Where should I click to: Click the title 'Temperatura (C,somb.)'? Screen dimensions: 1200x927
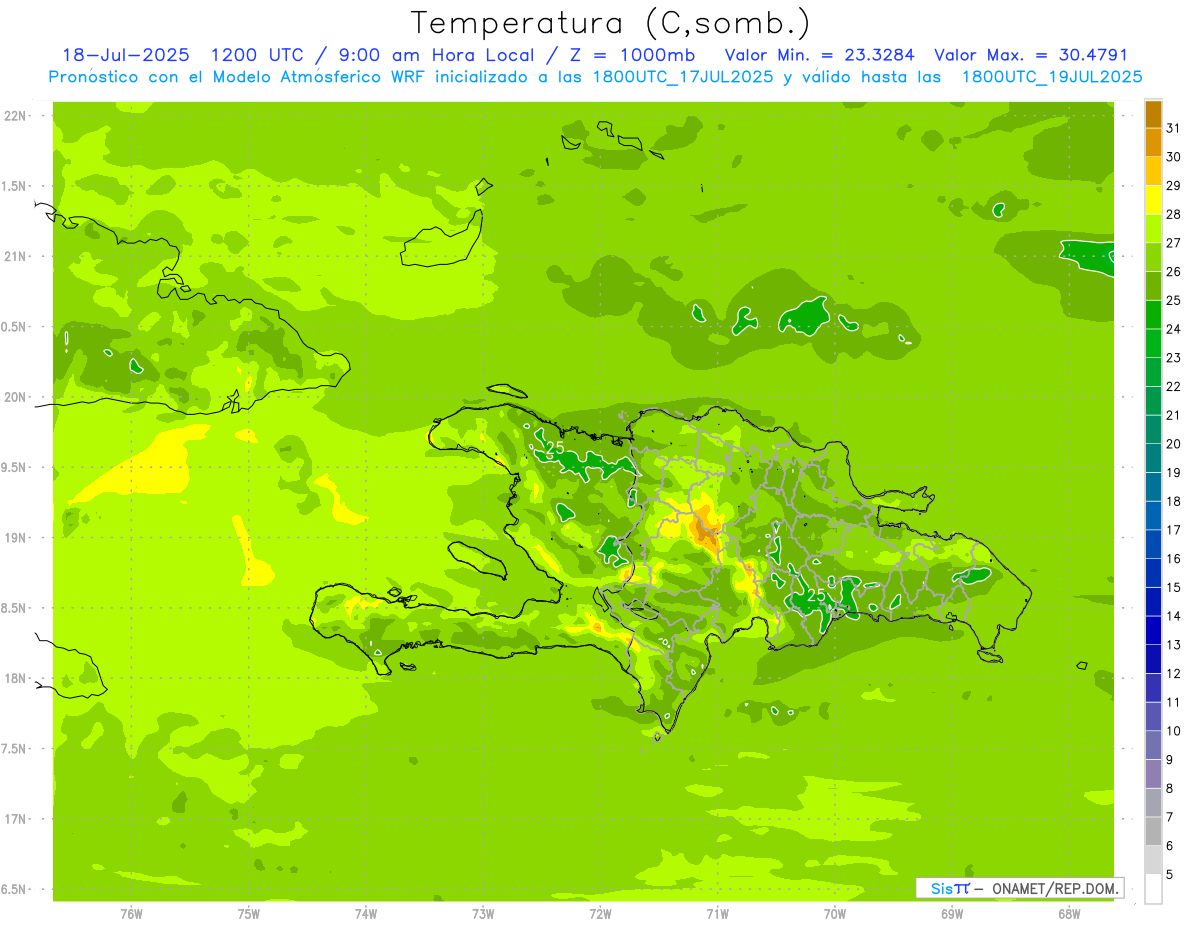coord(610,24)
